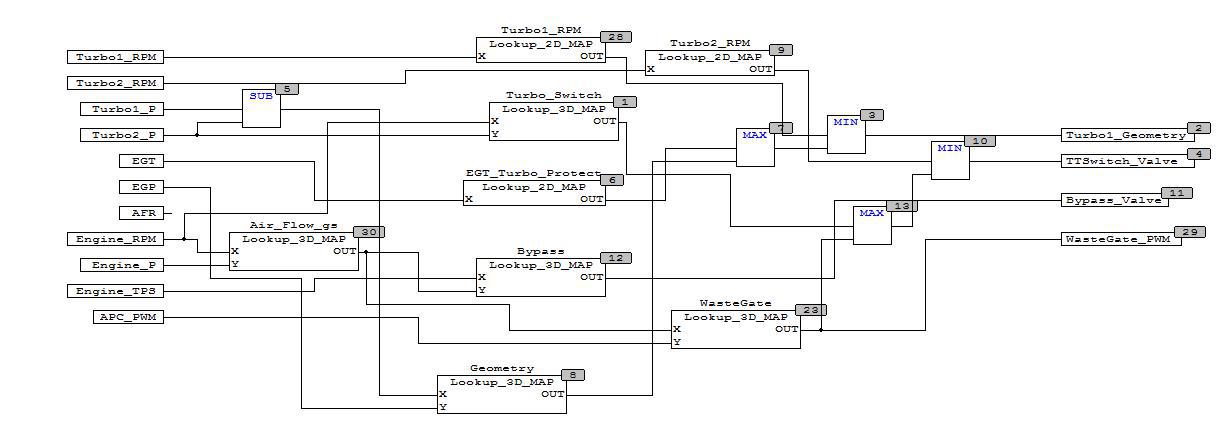
Task: Select the MAX block numbered 13
Action: coord(872,225)
